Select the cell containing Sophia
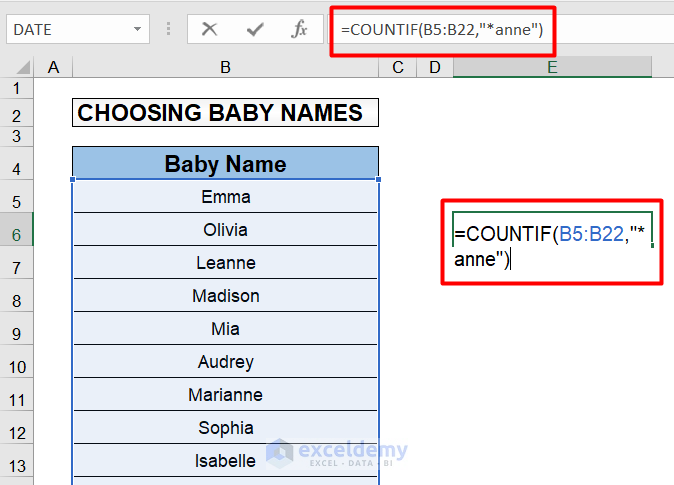 coord(225,428)
